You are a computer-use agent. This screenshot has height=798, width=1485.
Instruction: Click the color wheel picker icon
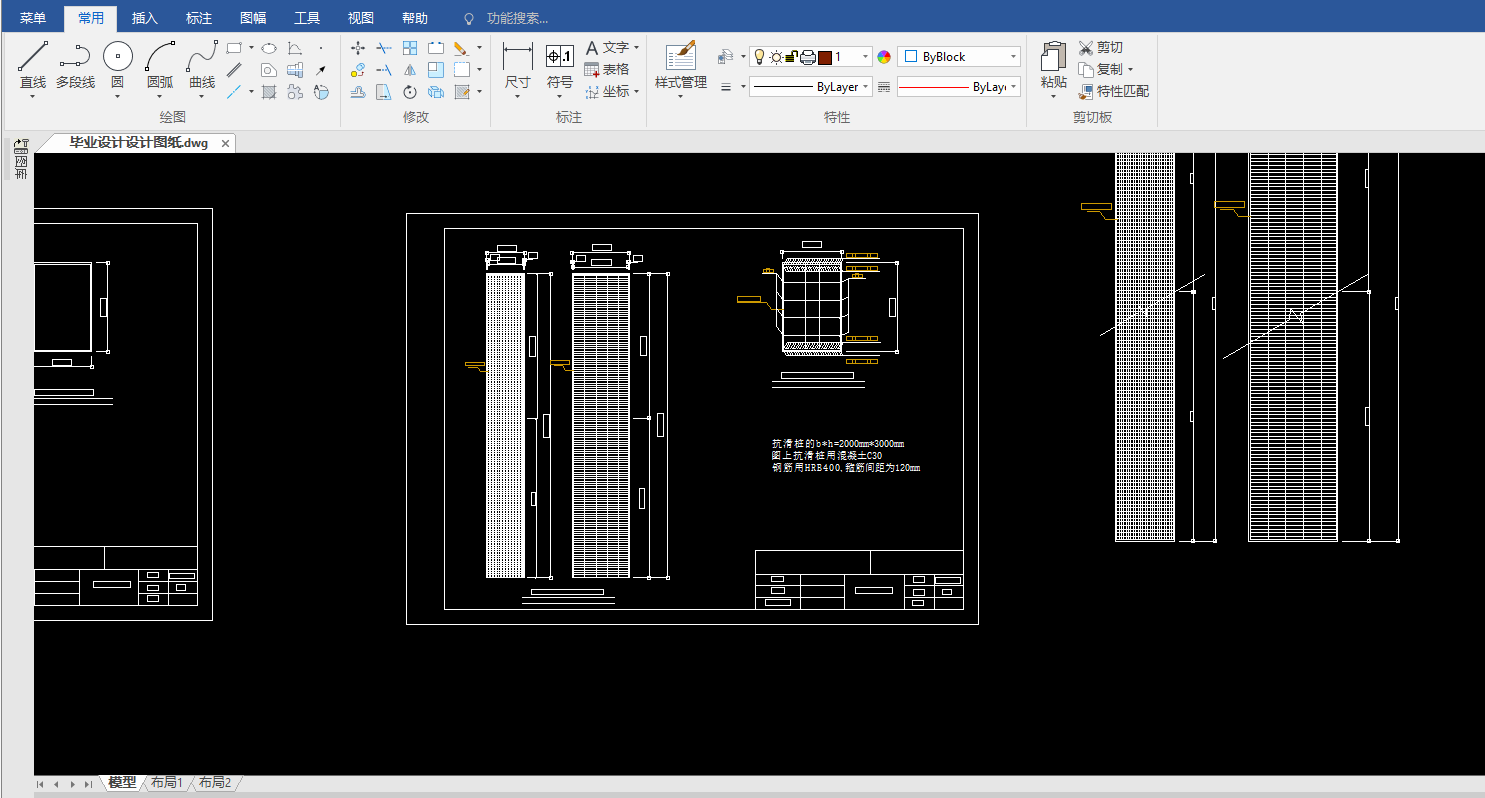[884, 57]
